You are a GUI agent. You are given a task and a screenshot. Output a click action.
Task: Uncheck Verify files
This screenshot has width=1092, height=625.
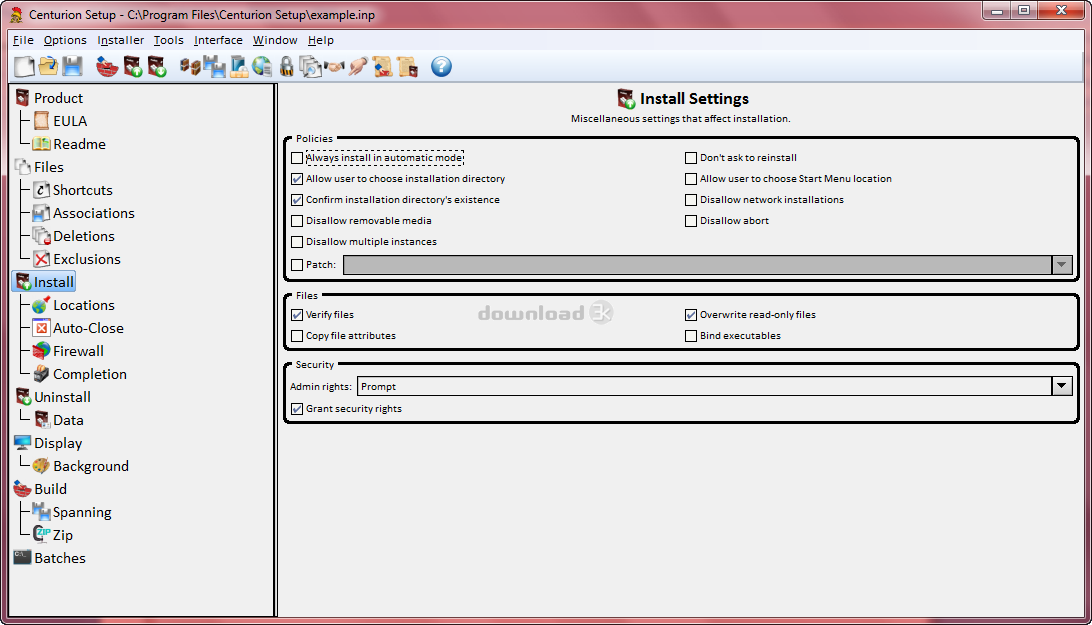click(x=297, y=315)
